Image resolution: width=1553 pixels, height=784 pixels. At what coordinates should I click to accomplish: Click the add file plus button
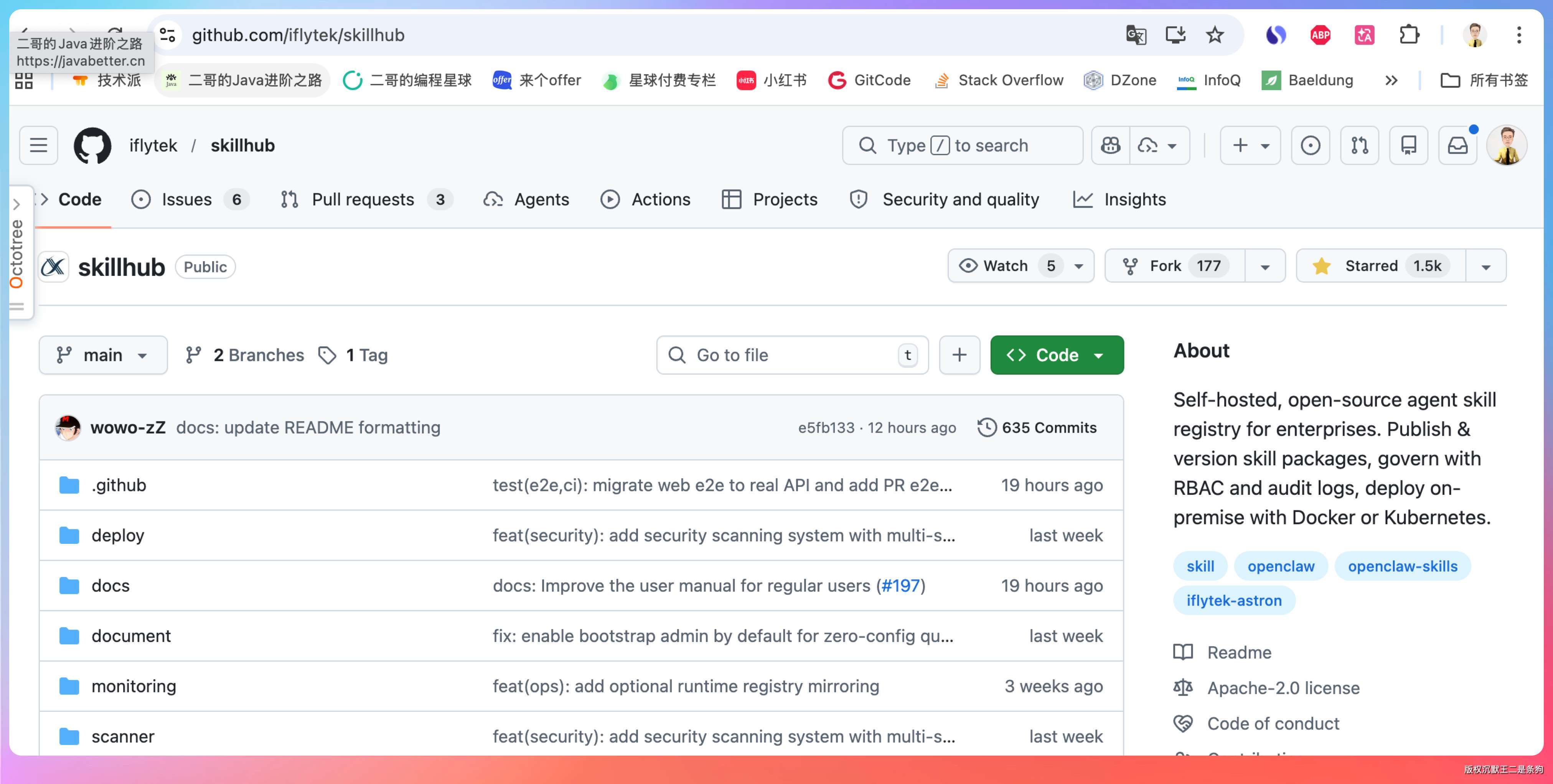tap(959, 355)
